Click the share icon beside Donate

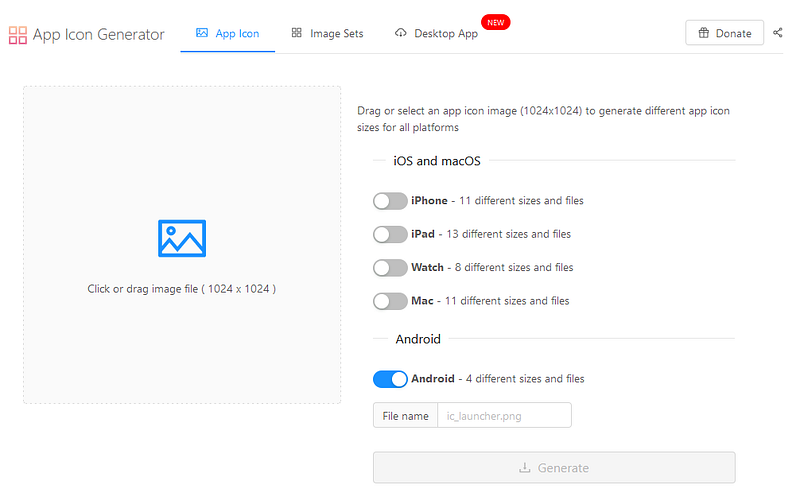pos(778,33)
